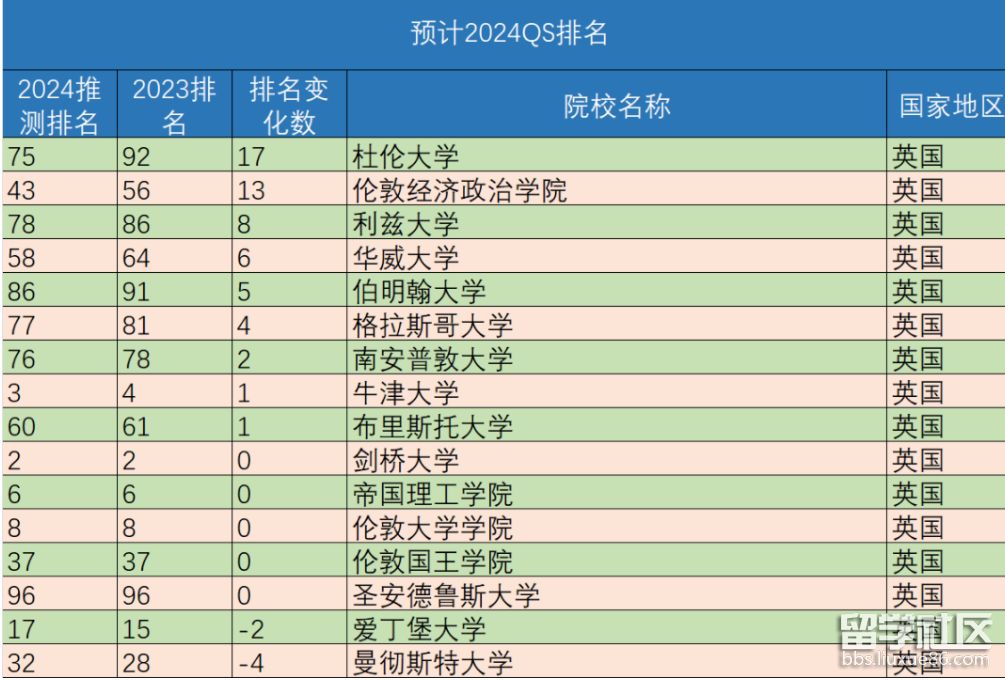The width and height of the screenshot is (1005, 681).
Task: Click the school name 南安普敦大学
Action: click(x=433, y=359)
